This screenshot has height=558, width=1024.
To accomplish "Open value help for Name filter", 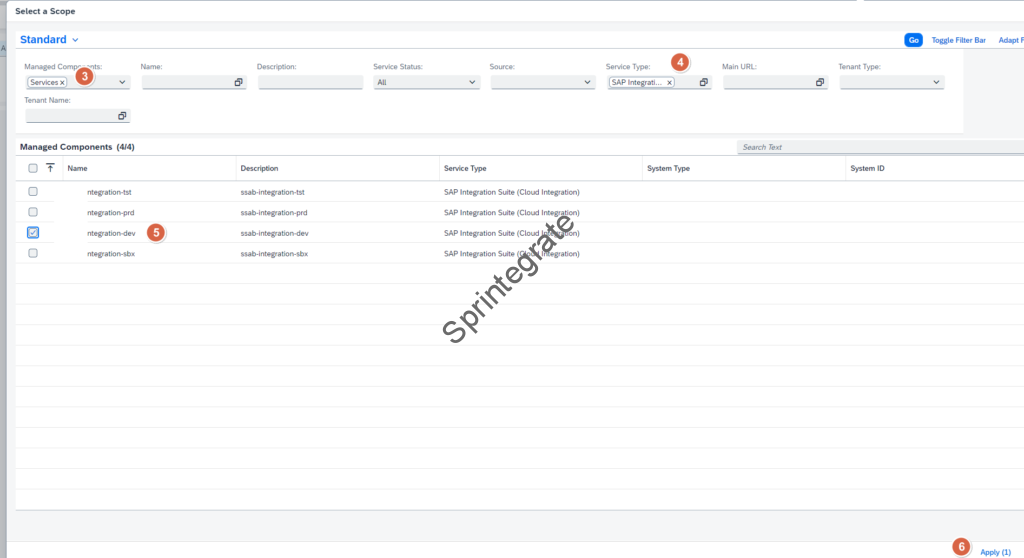I will (238, 82).
